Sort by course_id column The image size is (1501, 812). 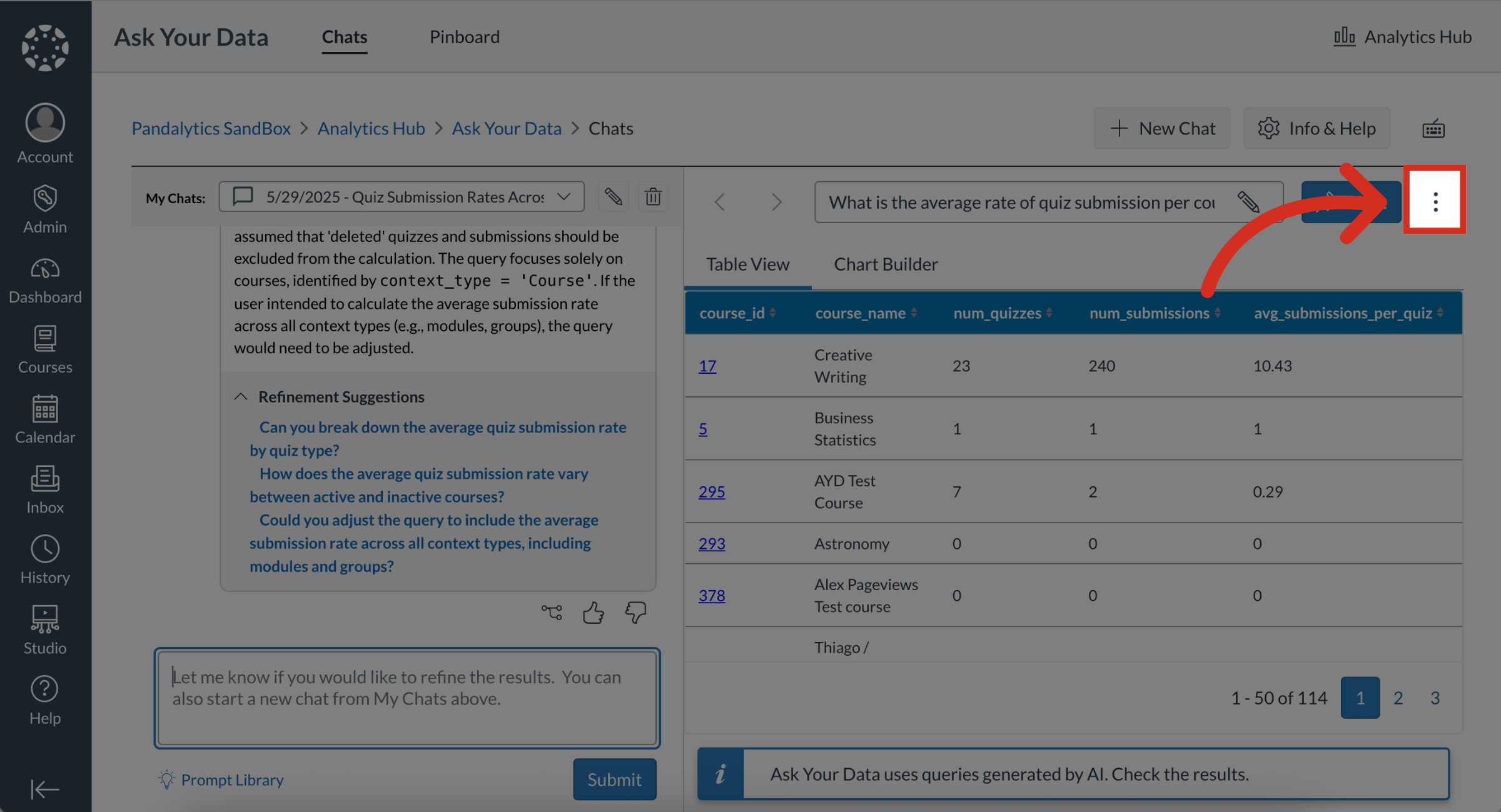click(737, 313)
